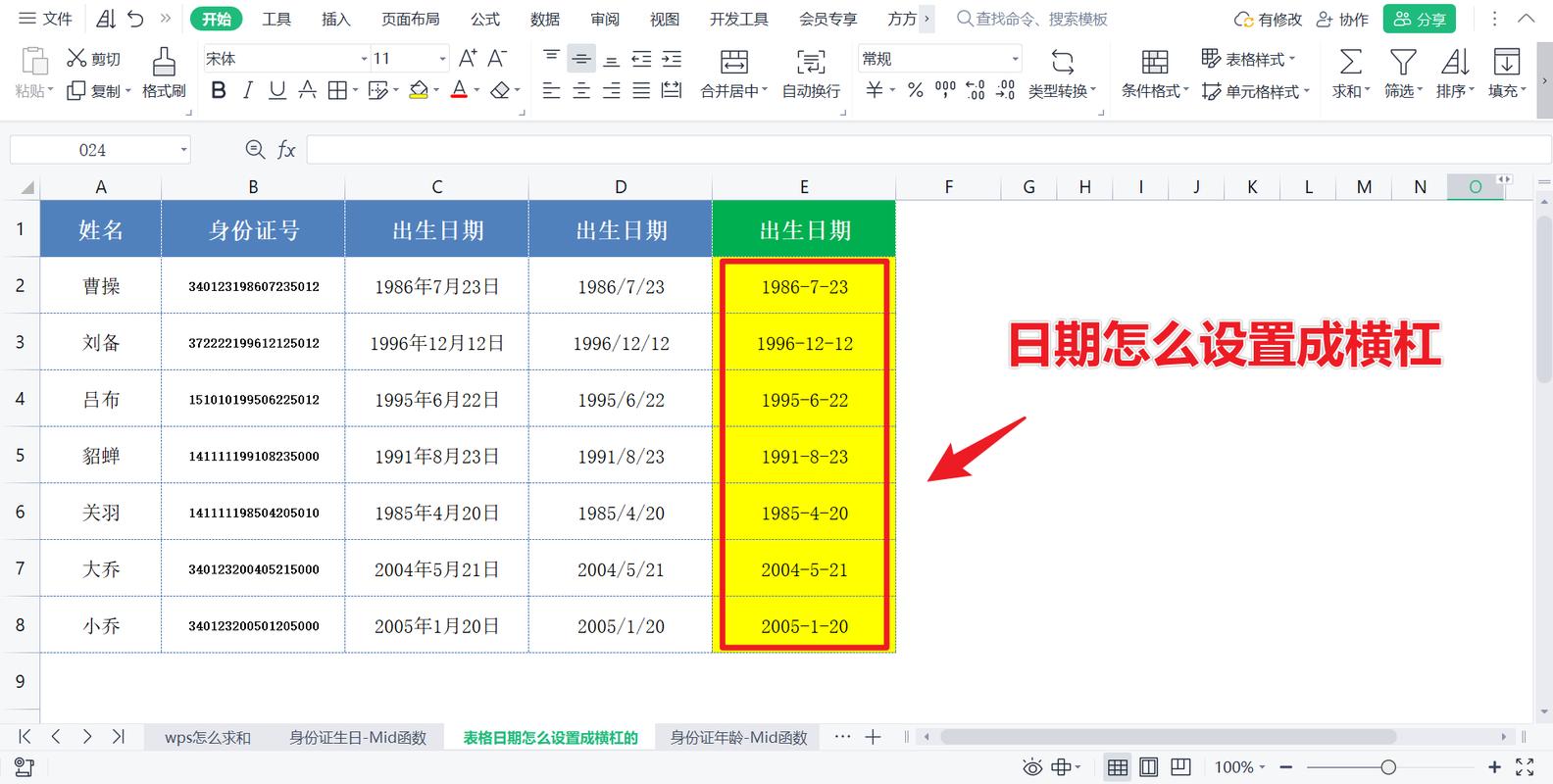Open the 身份证年龄-Mid函数 sheet tab
The width and height of the screenshot is (1553, 784).
[739, 737]
